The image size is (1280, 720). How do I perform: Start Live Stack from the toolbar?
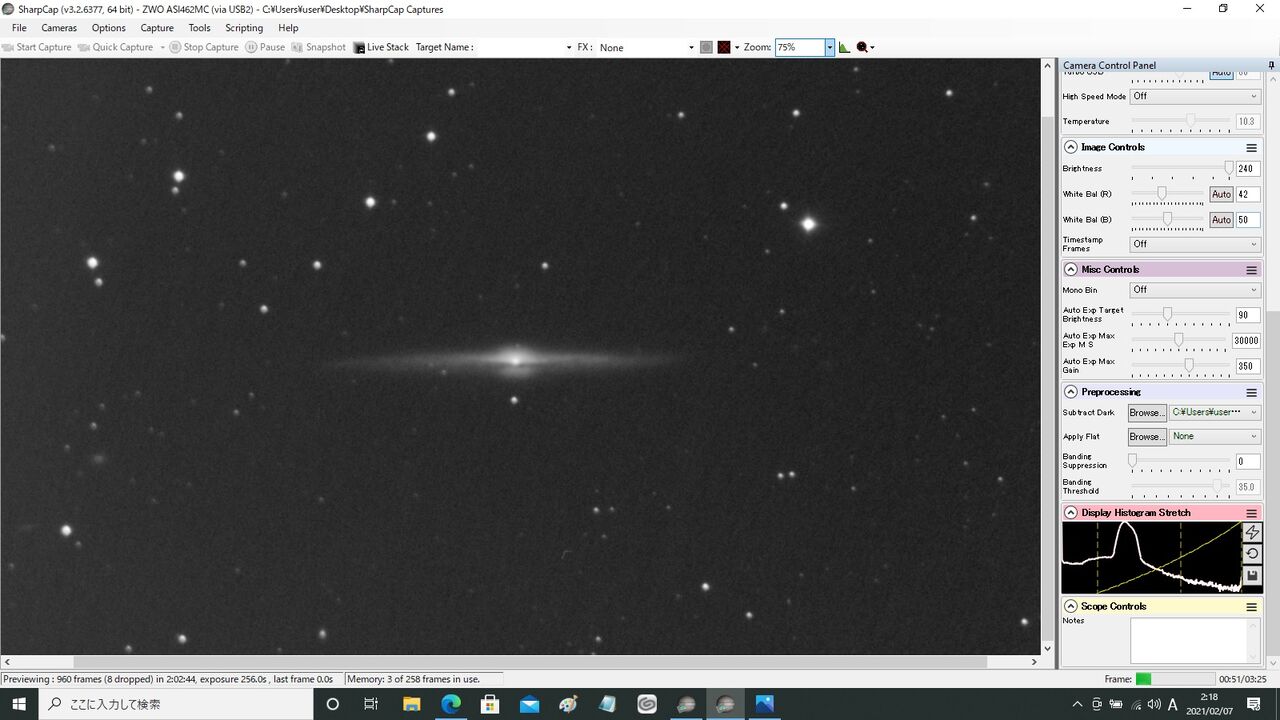pyautogui.click(x=381, y=47)
